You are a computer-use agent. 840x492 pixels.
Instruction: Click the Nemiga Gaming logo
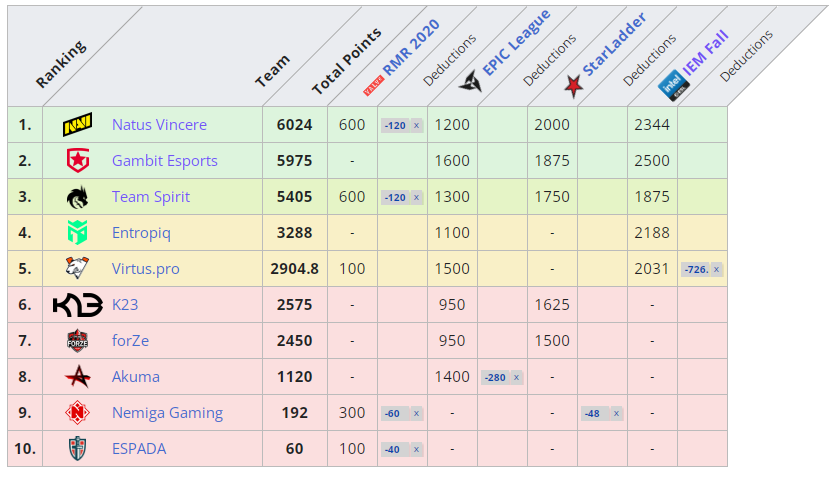coord(78,413)
